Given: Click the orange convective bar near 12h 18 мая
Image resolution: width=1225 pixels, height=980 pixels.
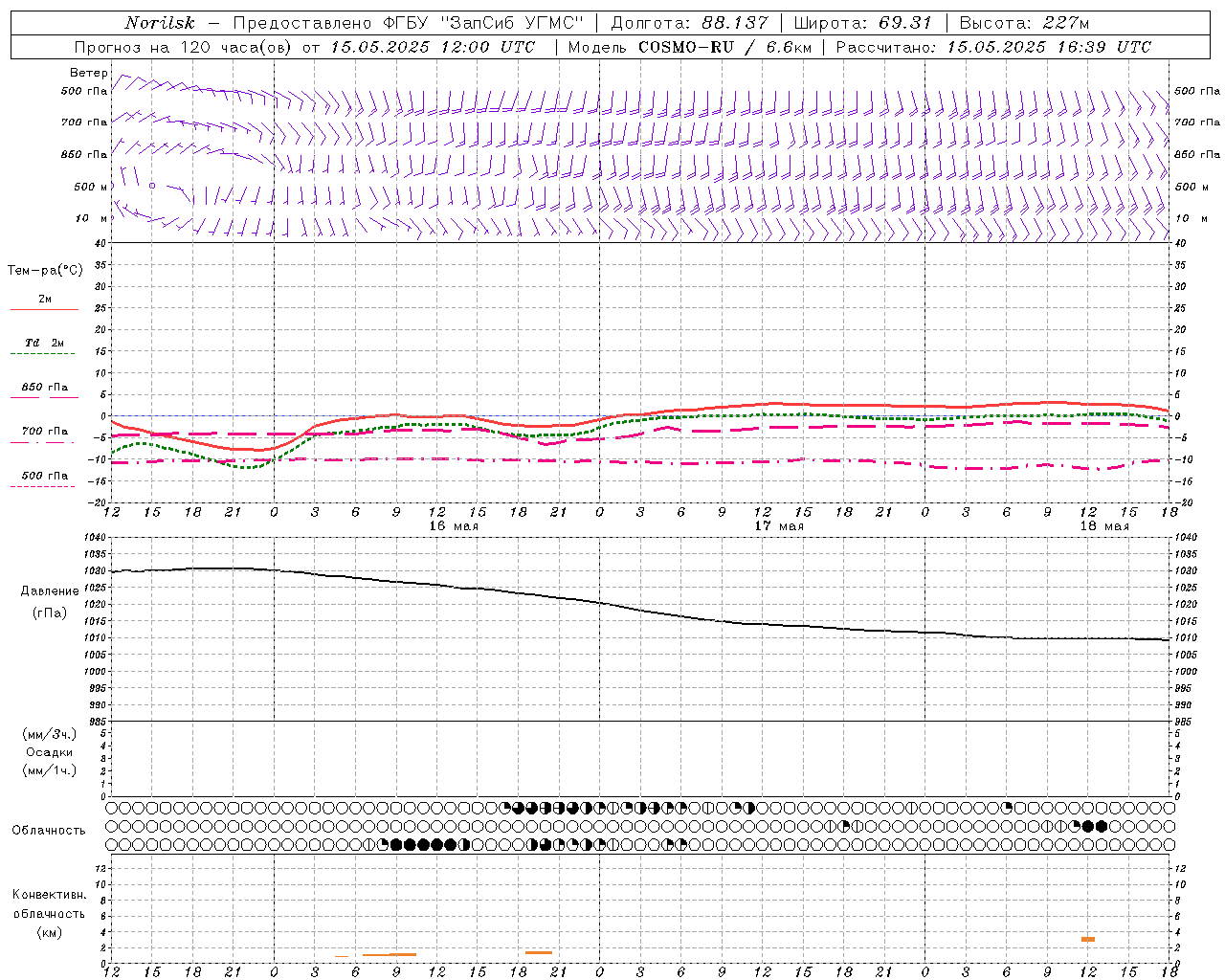Looking at the screenshot, I should coord(1088,939).
